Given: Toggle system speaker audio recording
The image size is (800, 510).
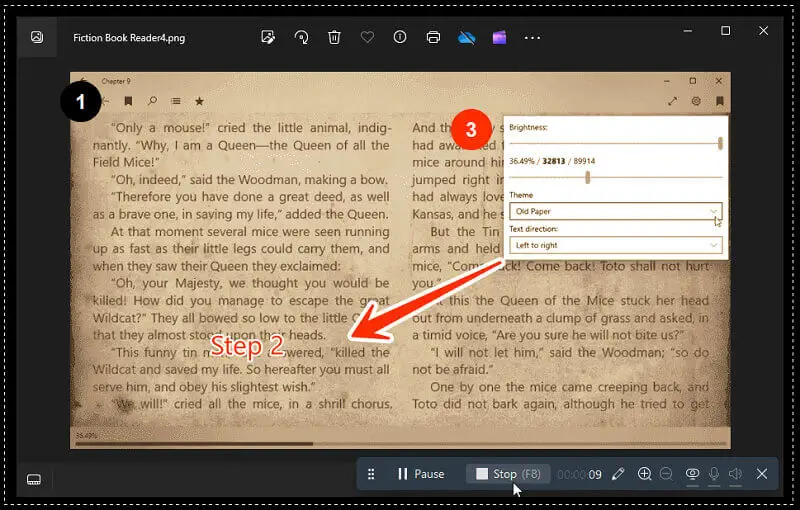Looking at the screenshot, I should coord(735,474).
